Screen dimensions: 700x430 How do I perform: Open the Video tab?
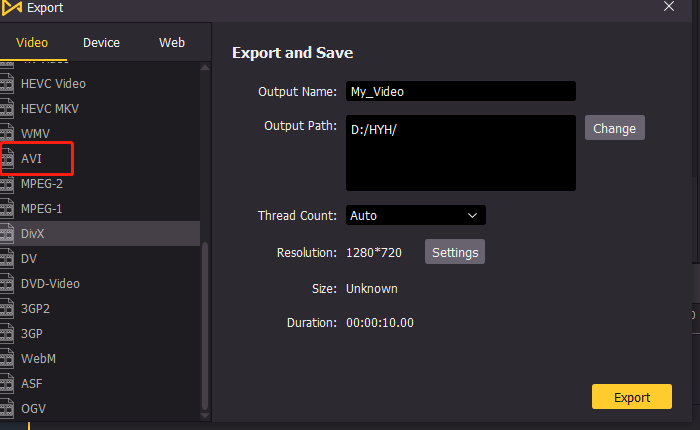click(32, 43)
